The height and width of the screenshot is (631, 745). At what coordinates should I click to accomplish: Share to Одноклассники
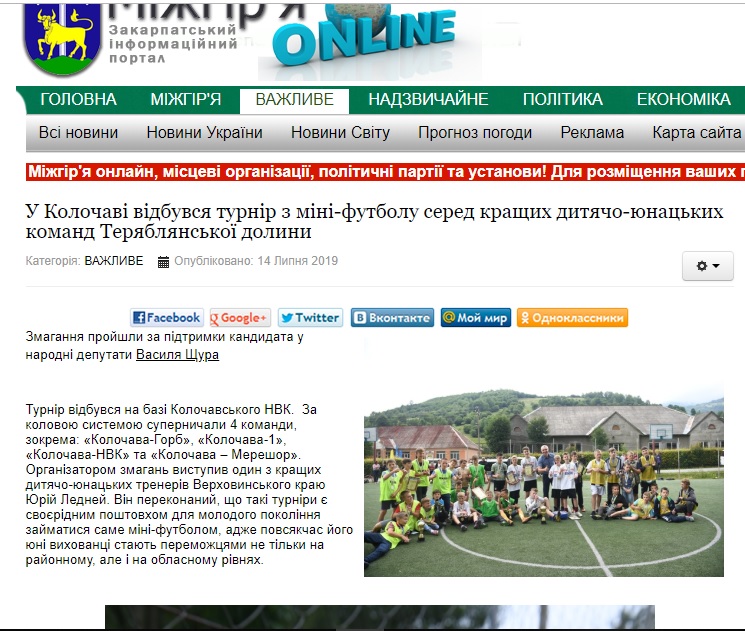(572, 318)
